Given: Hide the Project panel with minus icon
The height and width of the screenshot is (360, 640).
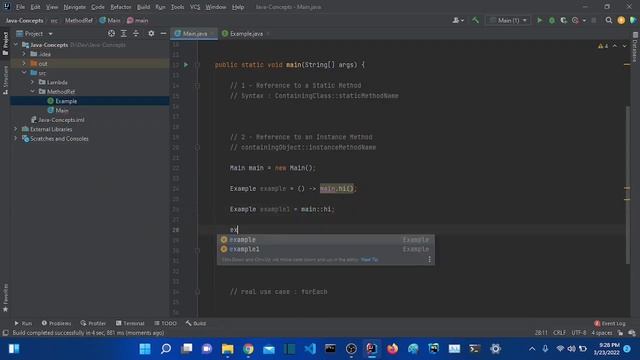Looking at the screenshot, I should [x=163, y=33].
